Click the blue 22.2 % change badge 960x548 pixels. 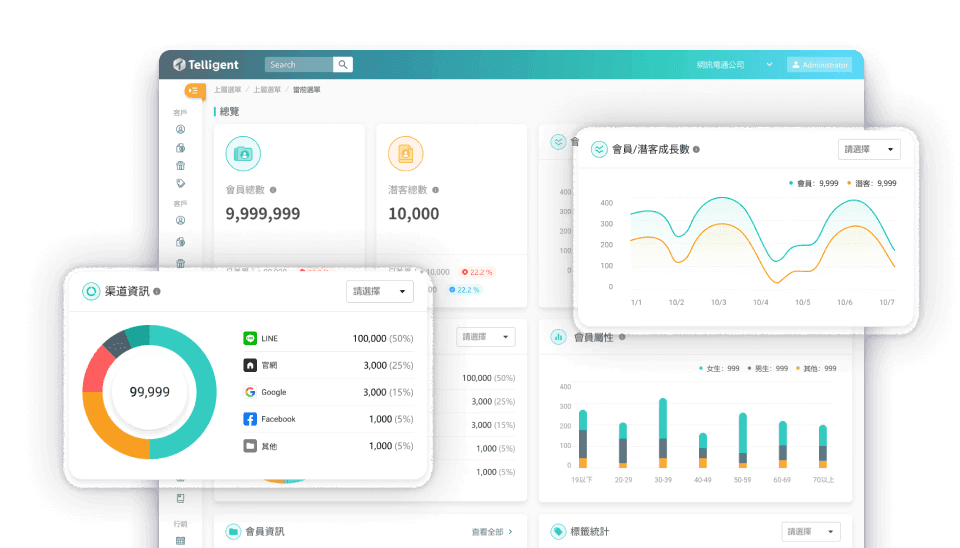tap(465, 290)
